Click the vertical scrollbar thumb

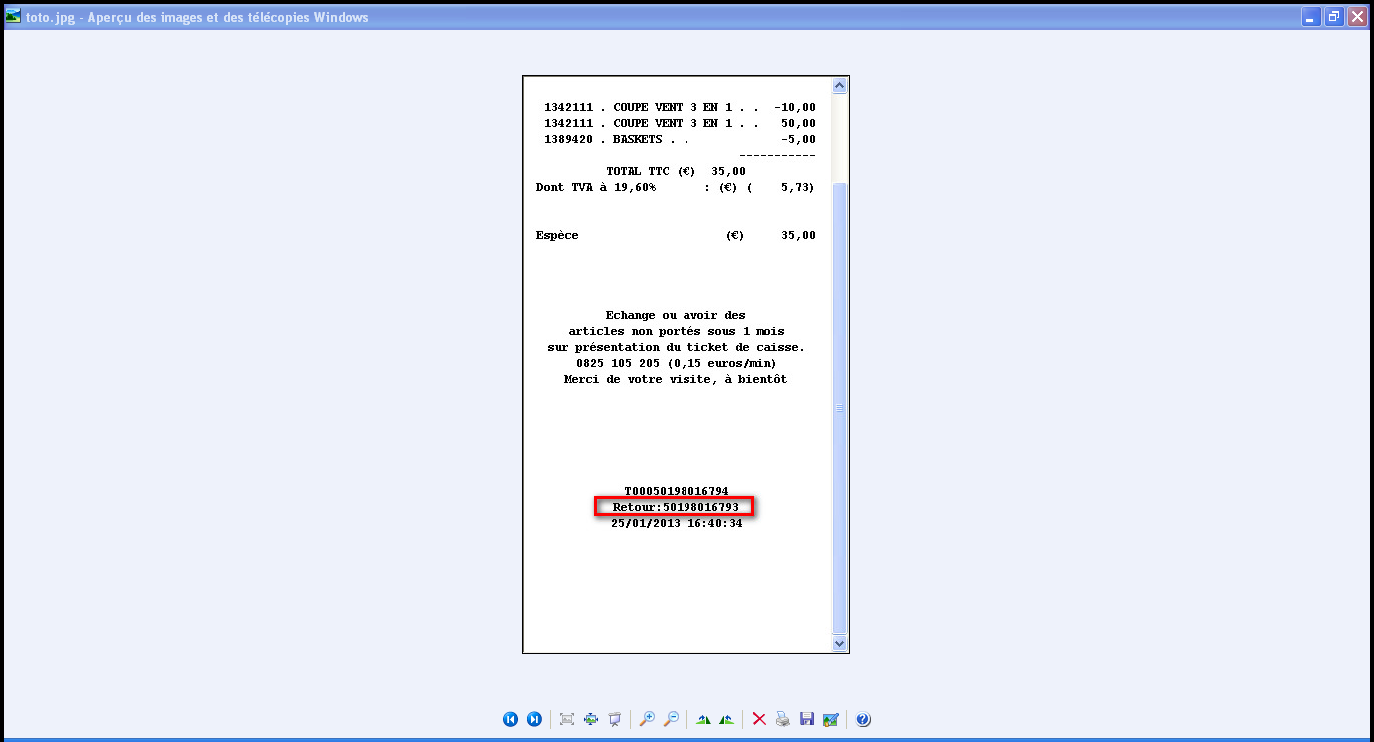839,407
